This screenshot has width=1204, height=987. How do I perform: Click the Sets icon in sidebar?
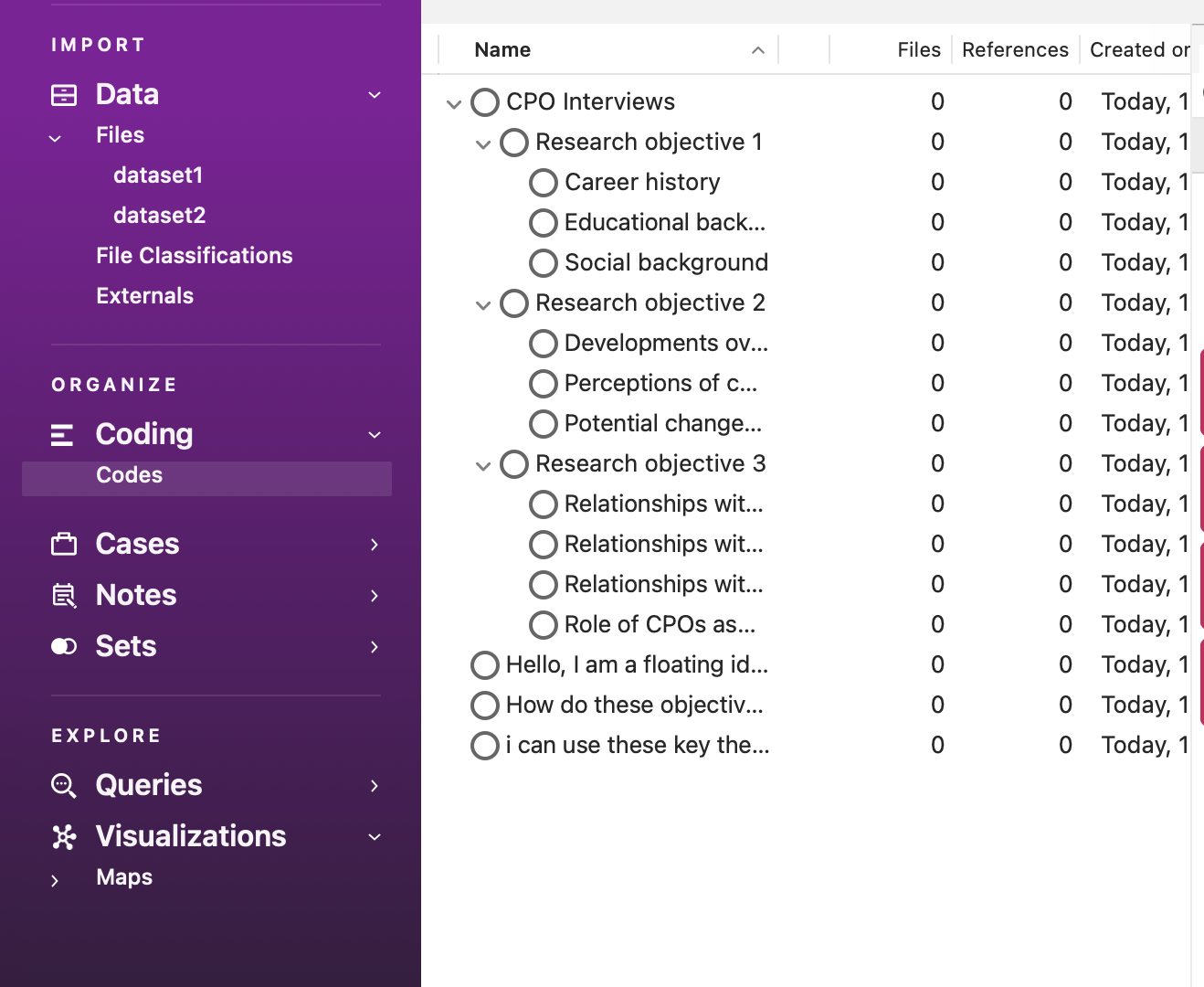tap(64, 647)
